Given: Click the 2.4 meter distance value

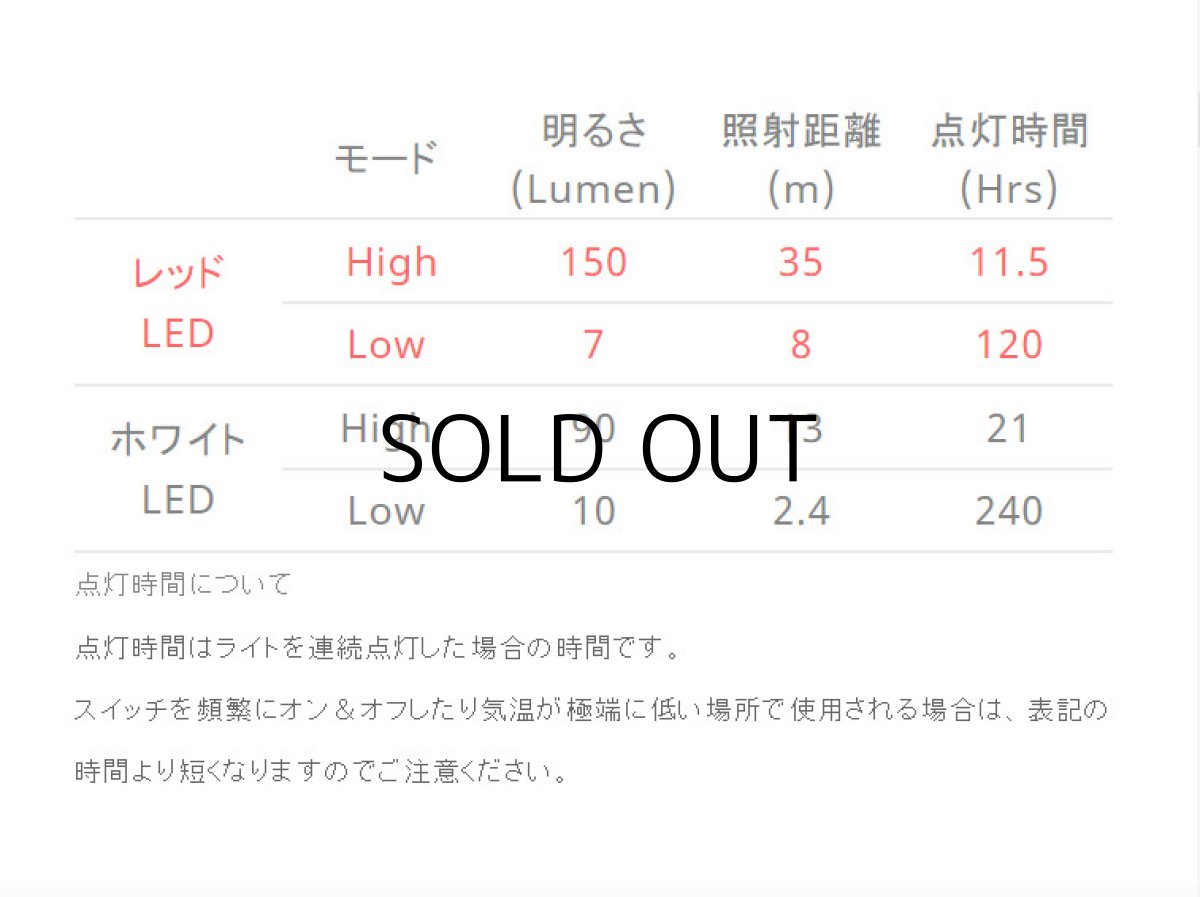Looking at the screenshot, I should click(x=801, y=511).
